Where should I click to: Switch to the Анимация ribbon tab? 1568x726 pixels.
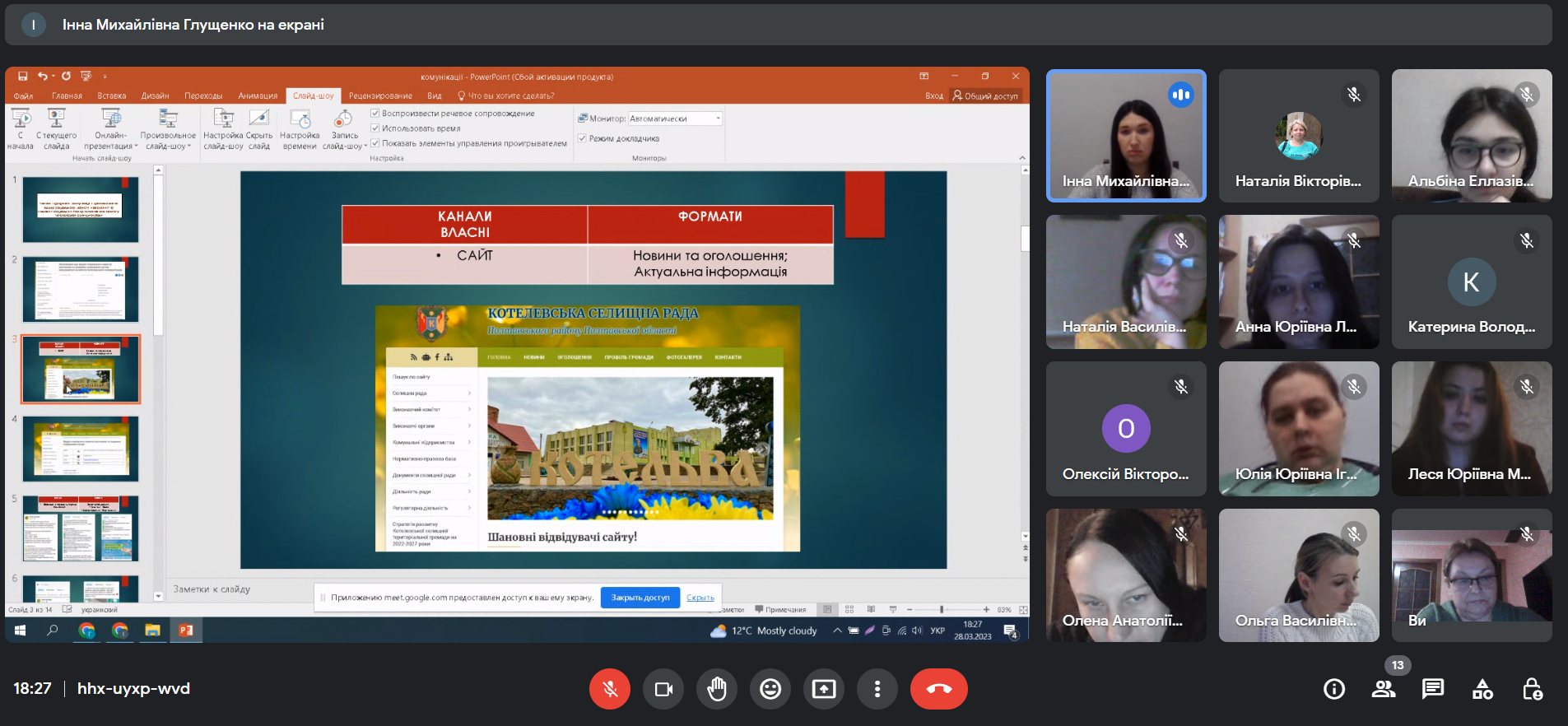pos(258,95)
